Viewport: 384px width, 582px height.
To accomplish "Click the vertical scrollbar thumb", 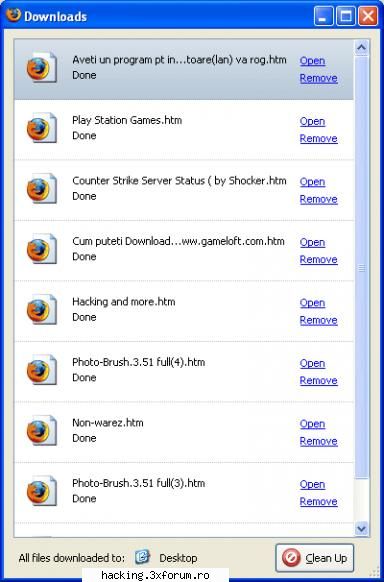I will click(x=361, y=267).
